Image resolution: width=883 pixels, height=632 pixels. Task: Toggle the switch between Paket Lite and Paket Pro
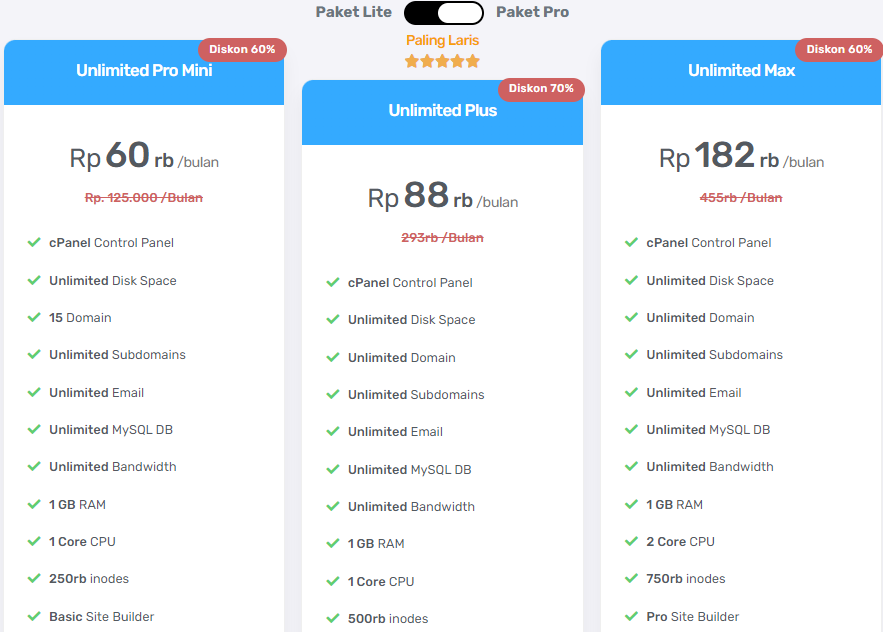(442, 13)
